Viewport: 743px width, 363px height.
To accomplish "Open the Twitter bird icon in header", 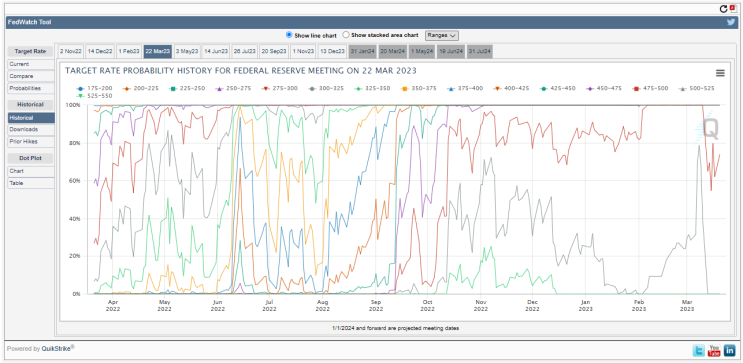I will 732,22.
